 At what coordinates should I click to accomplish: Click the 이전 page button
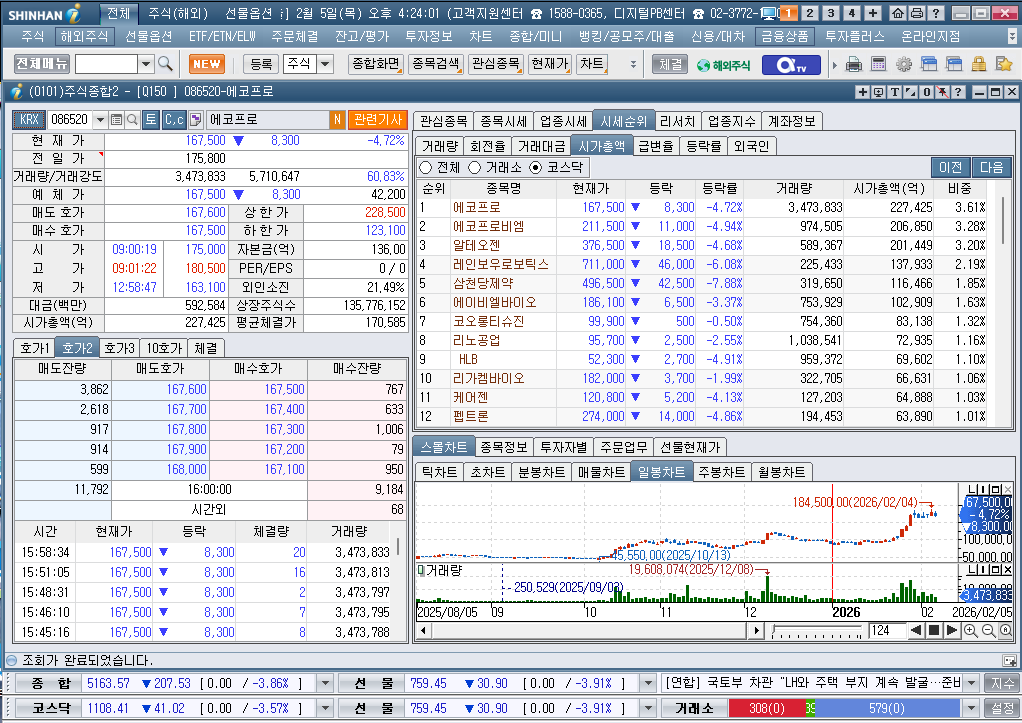950,168
